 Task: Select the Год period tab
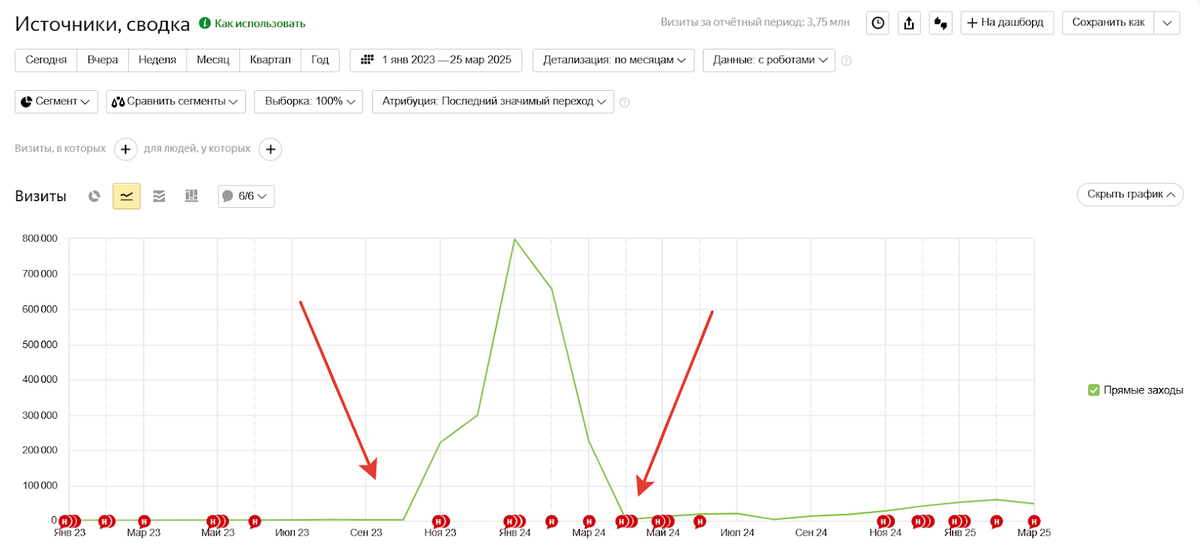[320, 60]
